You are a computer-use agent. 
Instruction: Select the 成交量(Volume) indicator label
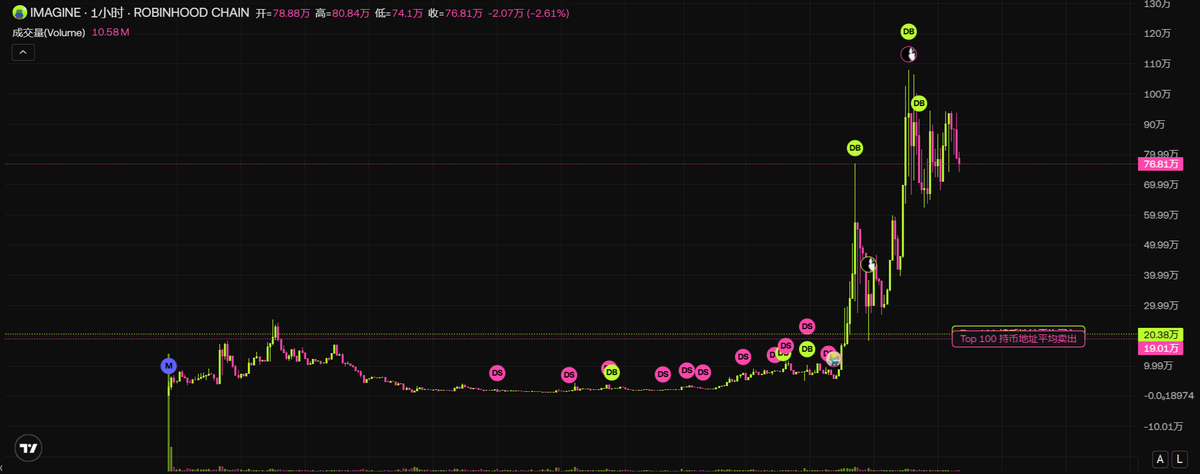49,32
